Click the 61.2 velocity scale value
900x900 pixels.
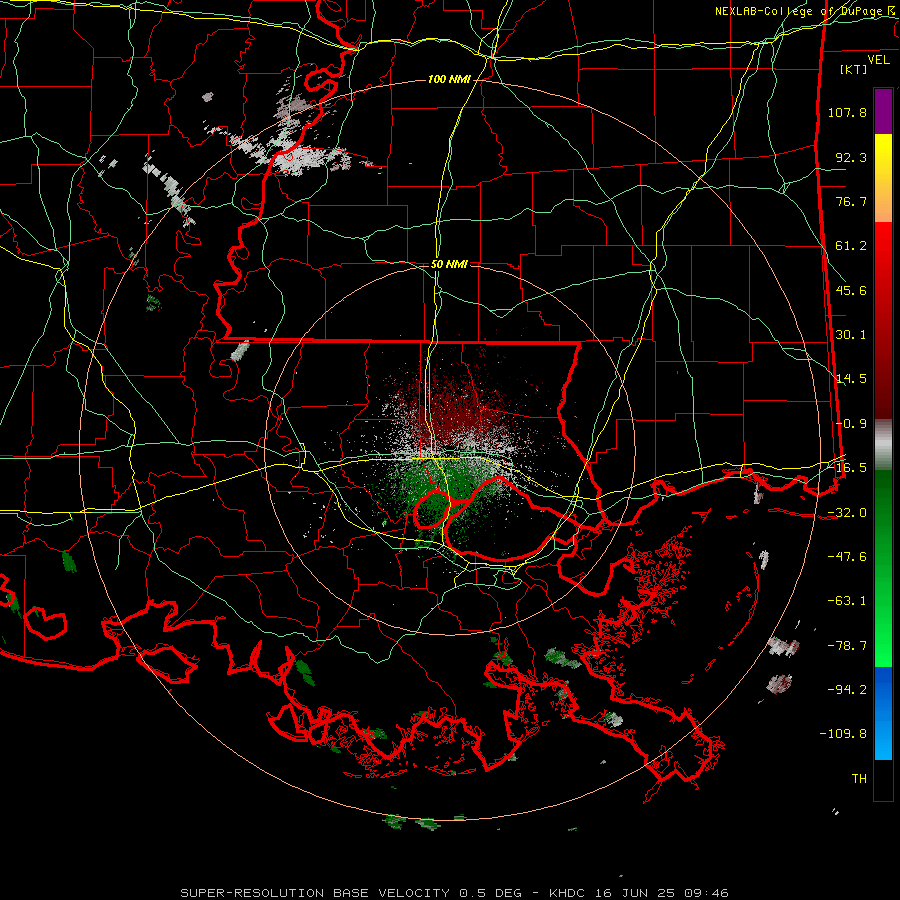851,246
